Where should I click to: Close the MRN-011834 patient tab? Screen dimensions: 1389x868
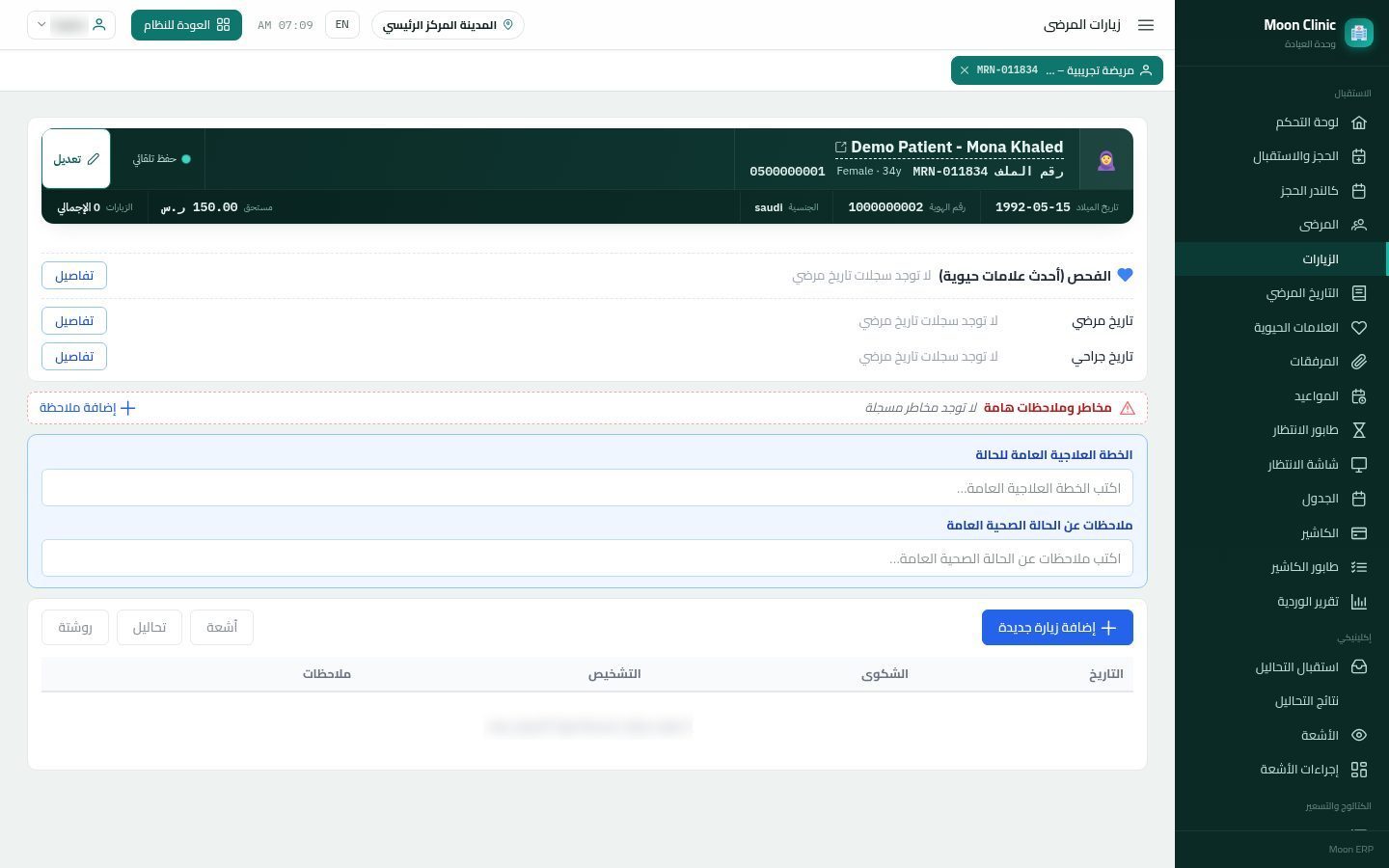(964, 70)
